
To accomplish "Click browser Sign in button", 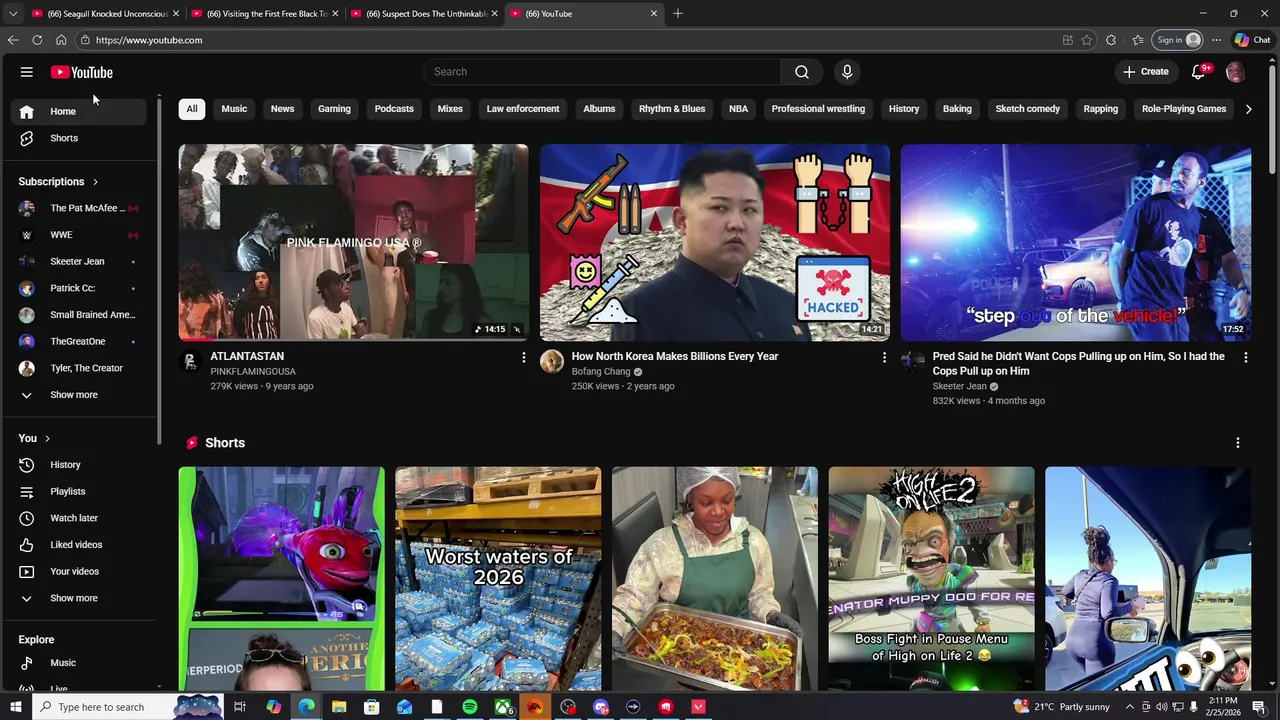I will 1178,40.
